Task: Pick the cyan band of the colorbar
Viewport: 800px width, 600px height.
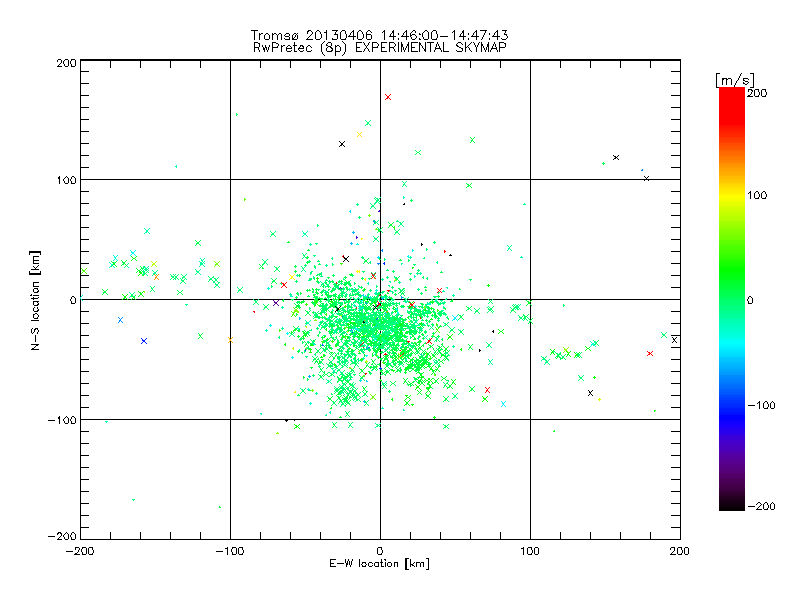Action: point(732,344)
